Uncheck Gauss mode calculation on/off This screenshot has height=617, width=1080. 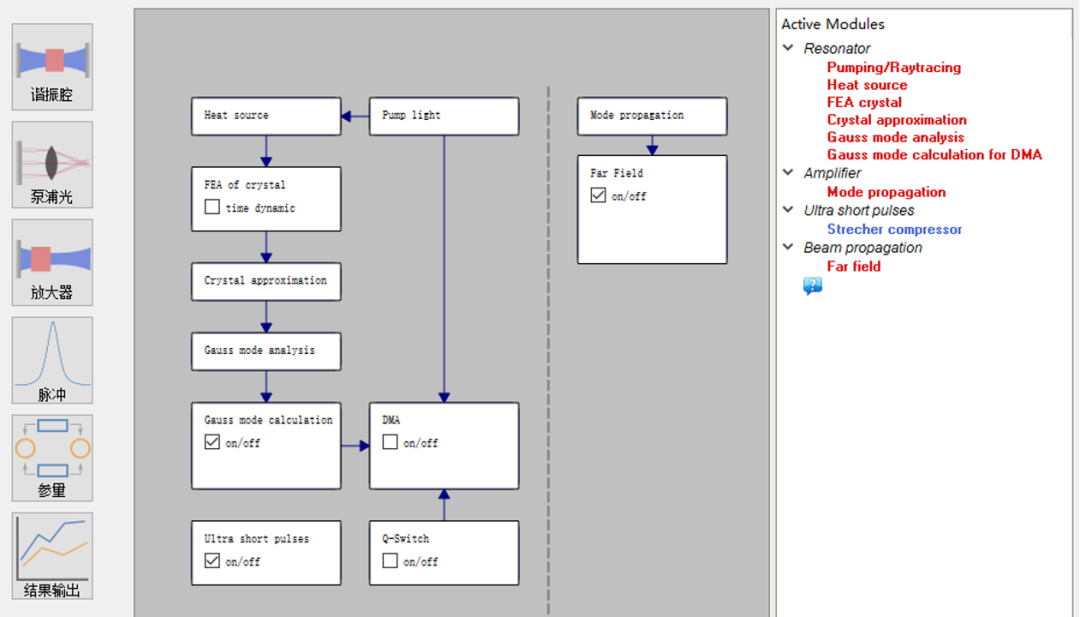(x=212, y=443)
